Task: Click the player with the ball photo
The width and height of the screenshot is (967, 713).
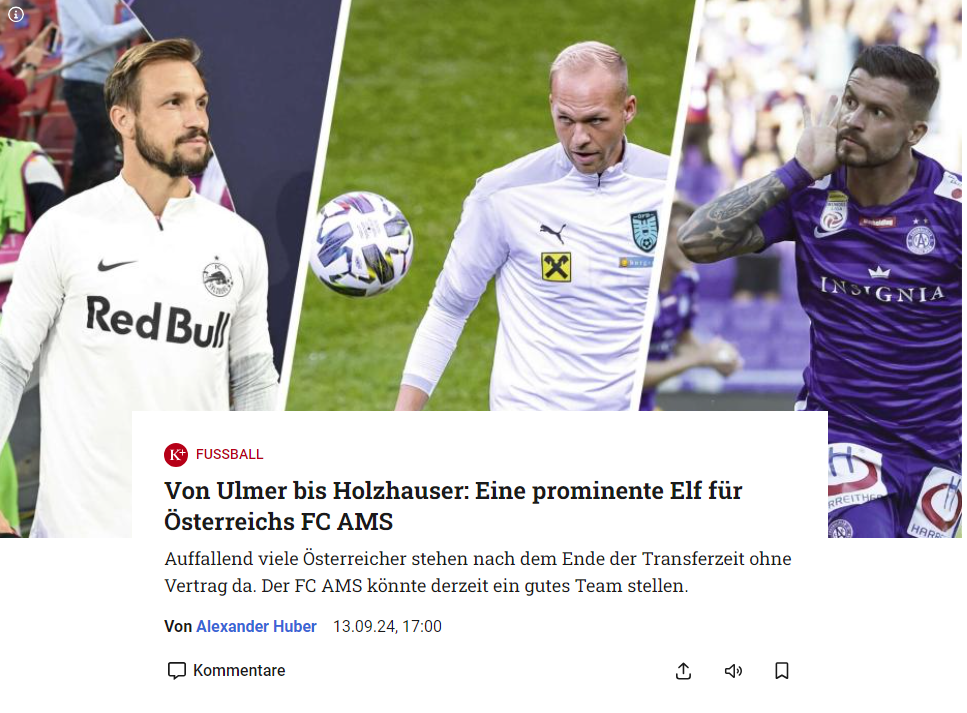Action: click(x=493, y=205)
